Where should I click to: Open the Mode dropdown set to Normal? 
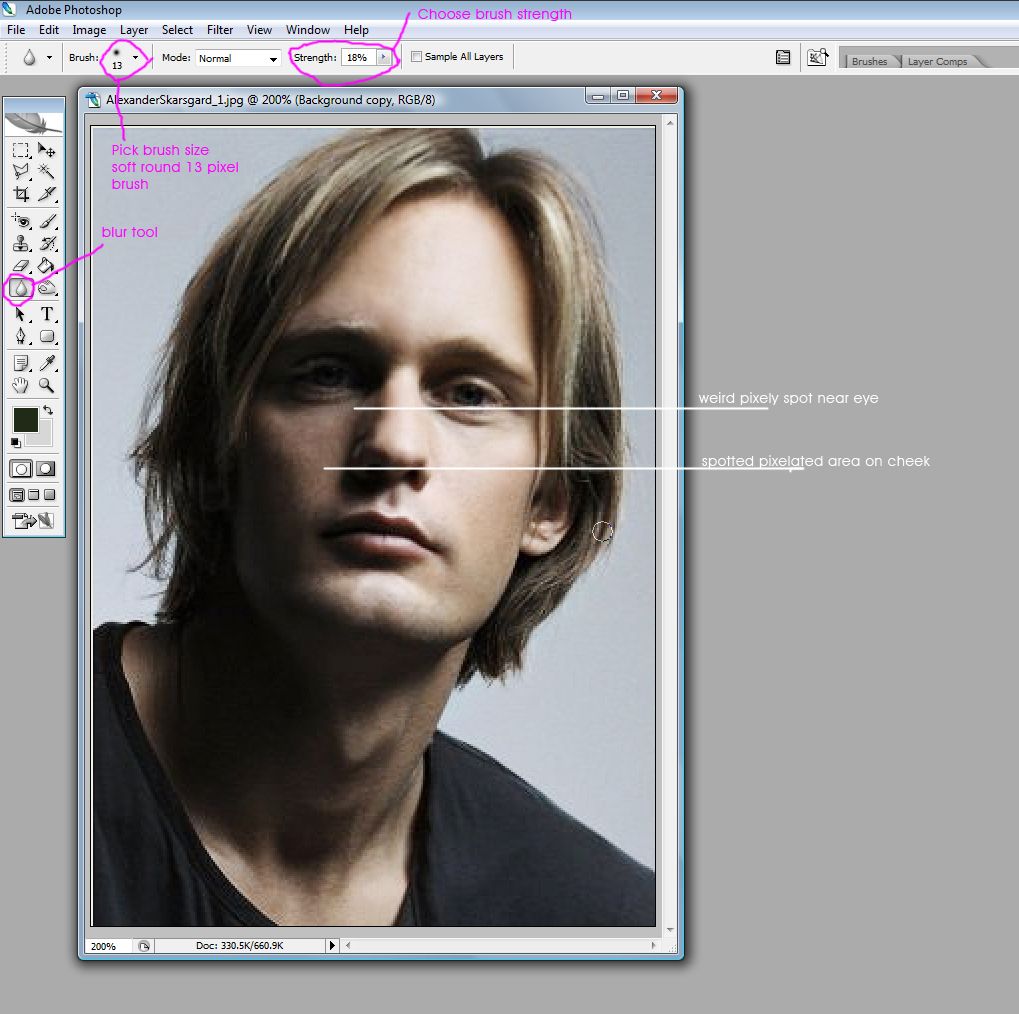pos(238,57)
